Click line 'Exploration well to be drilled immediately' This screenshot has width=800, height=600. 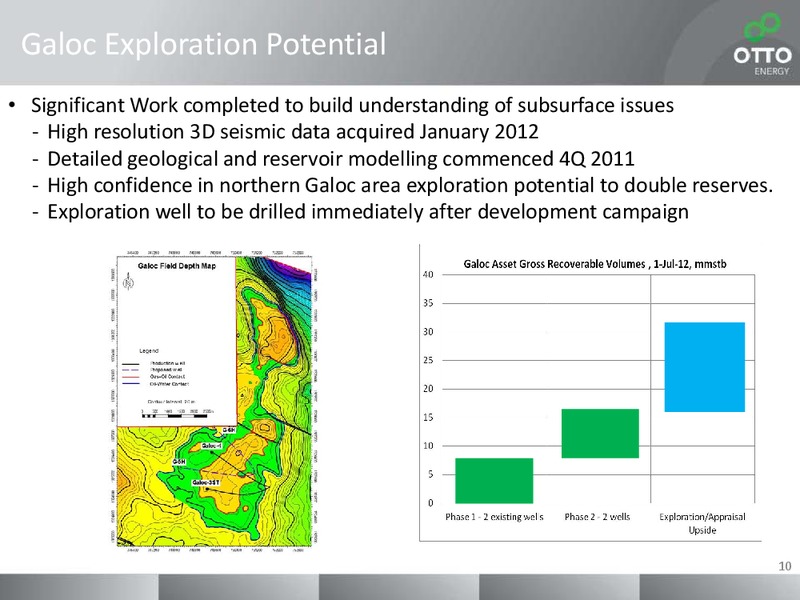[x=368, y=212]
